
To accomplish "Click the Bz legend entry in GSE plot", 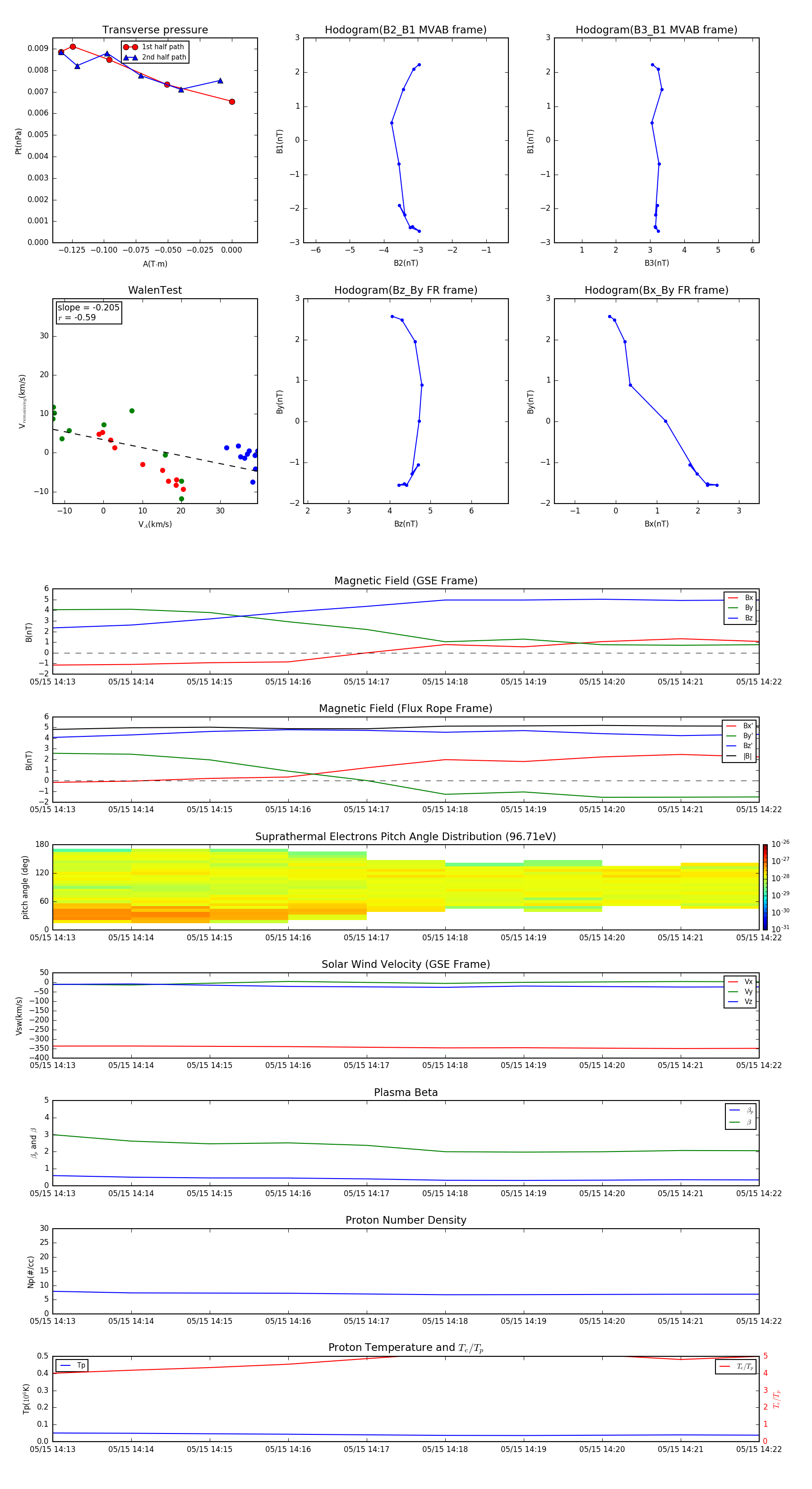I will [740, 618].
